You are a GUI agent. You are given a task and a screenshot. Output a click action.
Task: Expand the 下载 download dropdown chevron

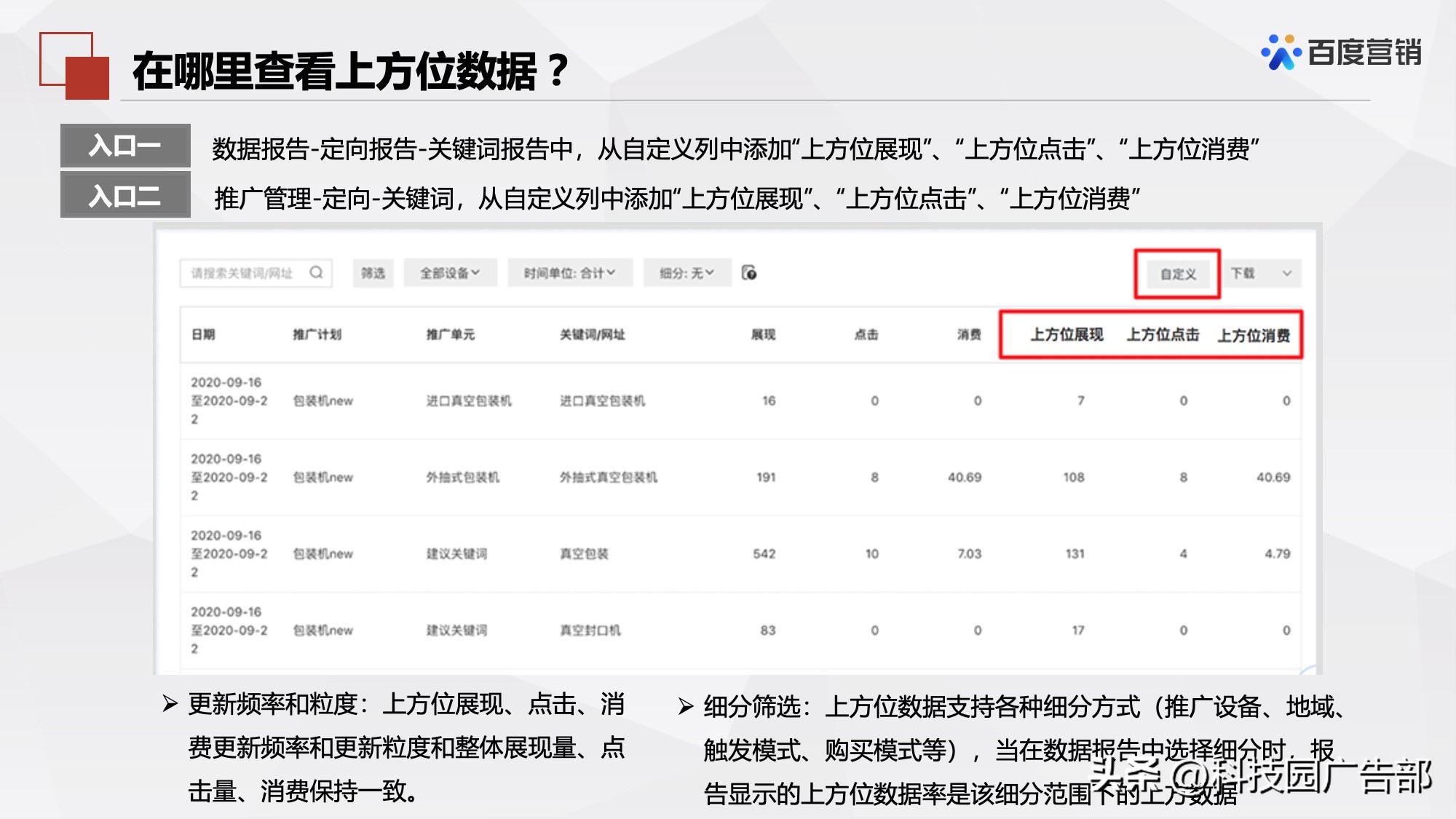[1286, 274]
